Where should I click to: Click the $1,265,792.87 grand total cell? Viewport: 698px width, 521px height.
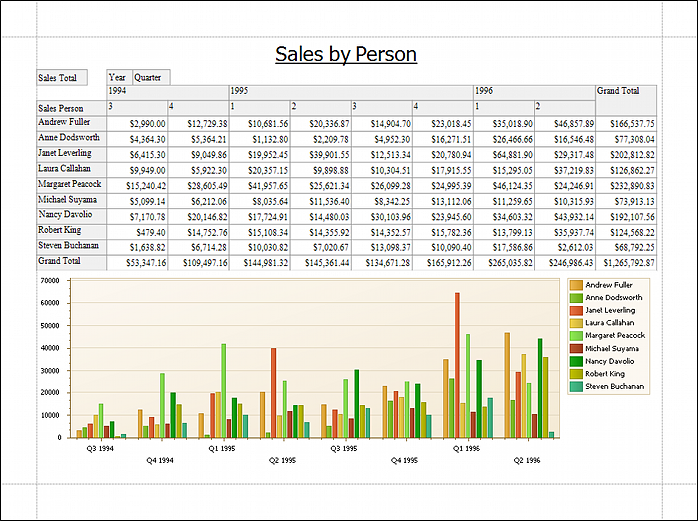pyautogui.click(x=625, y=262)
